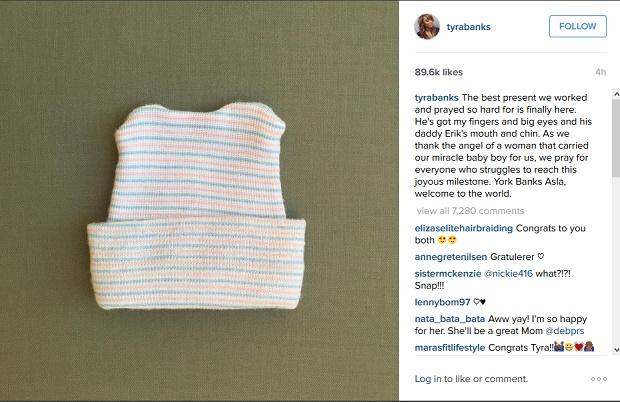The width and height of the screenshot is (620, 402).
Task: Open tyrabanks username in the header
Action: (469, 27)
